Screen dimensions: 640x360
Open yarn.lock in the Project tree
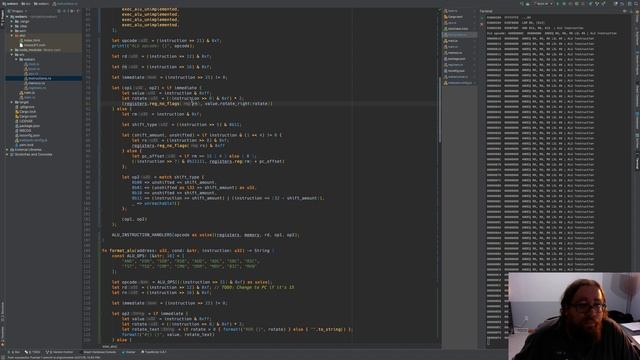point(26,145)
